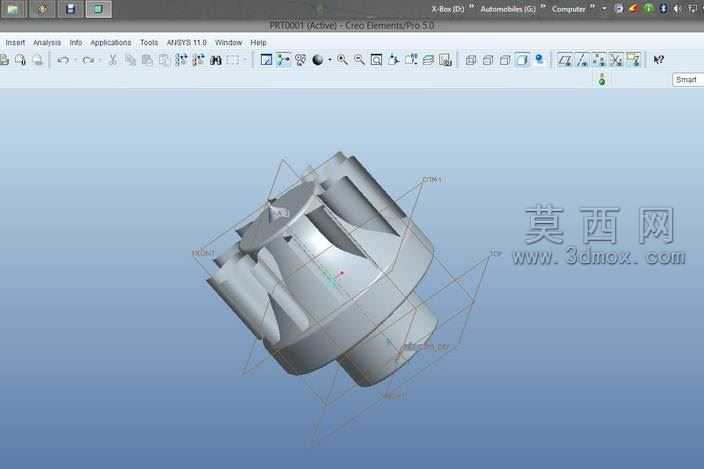The height and width of the screenshot is (469, 704).
Task: Open the Appearance gallery dropdown arrow
Action: point(330,60)
